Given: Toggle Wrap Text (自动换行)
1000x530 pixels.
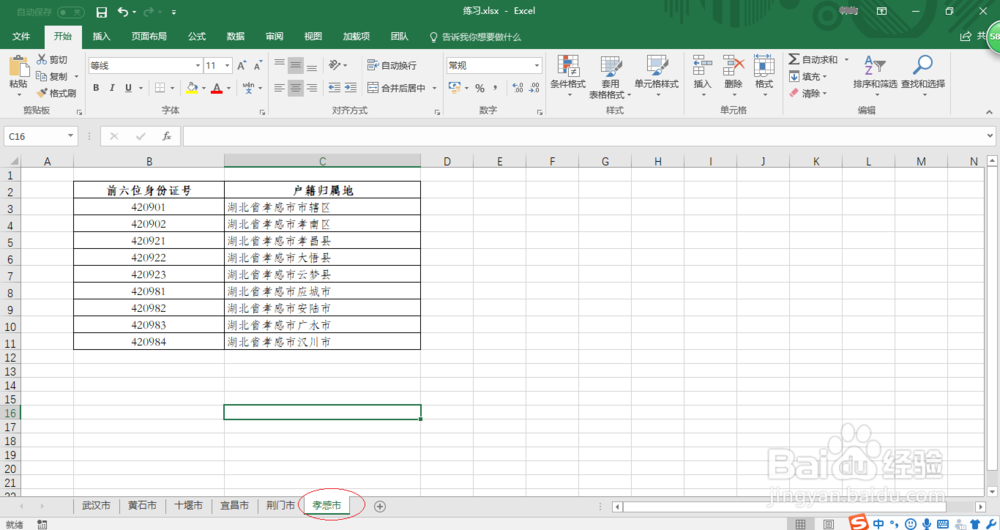Looking at the screenshot, I should tap(392, 66).
